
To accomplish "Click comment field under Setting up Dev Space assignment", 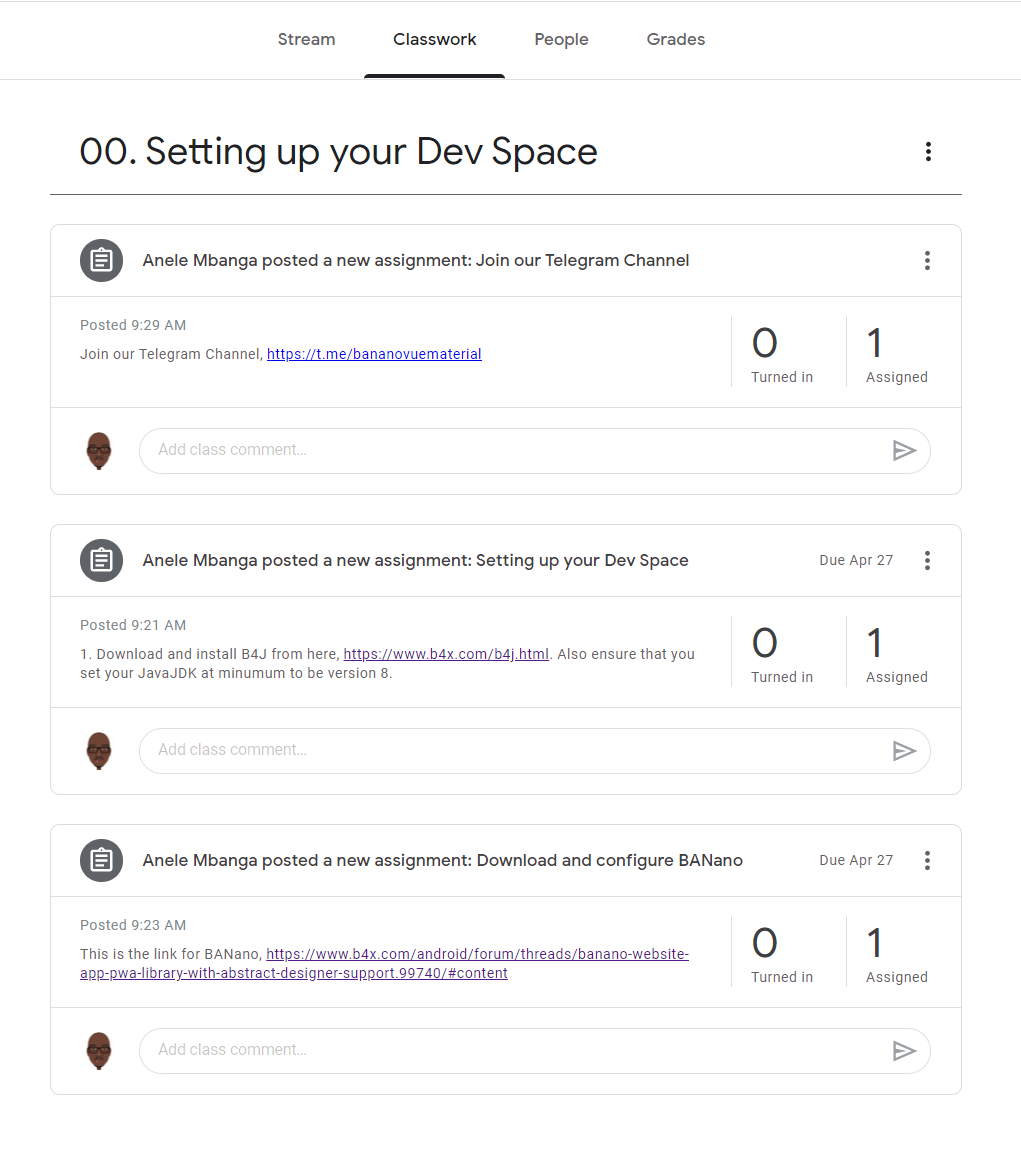I will [x=510, y=751].
